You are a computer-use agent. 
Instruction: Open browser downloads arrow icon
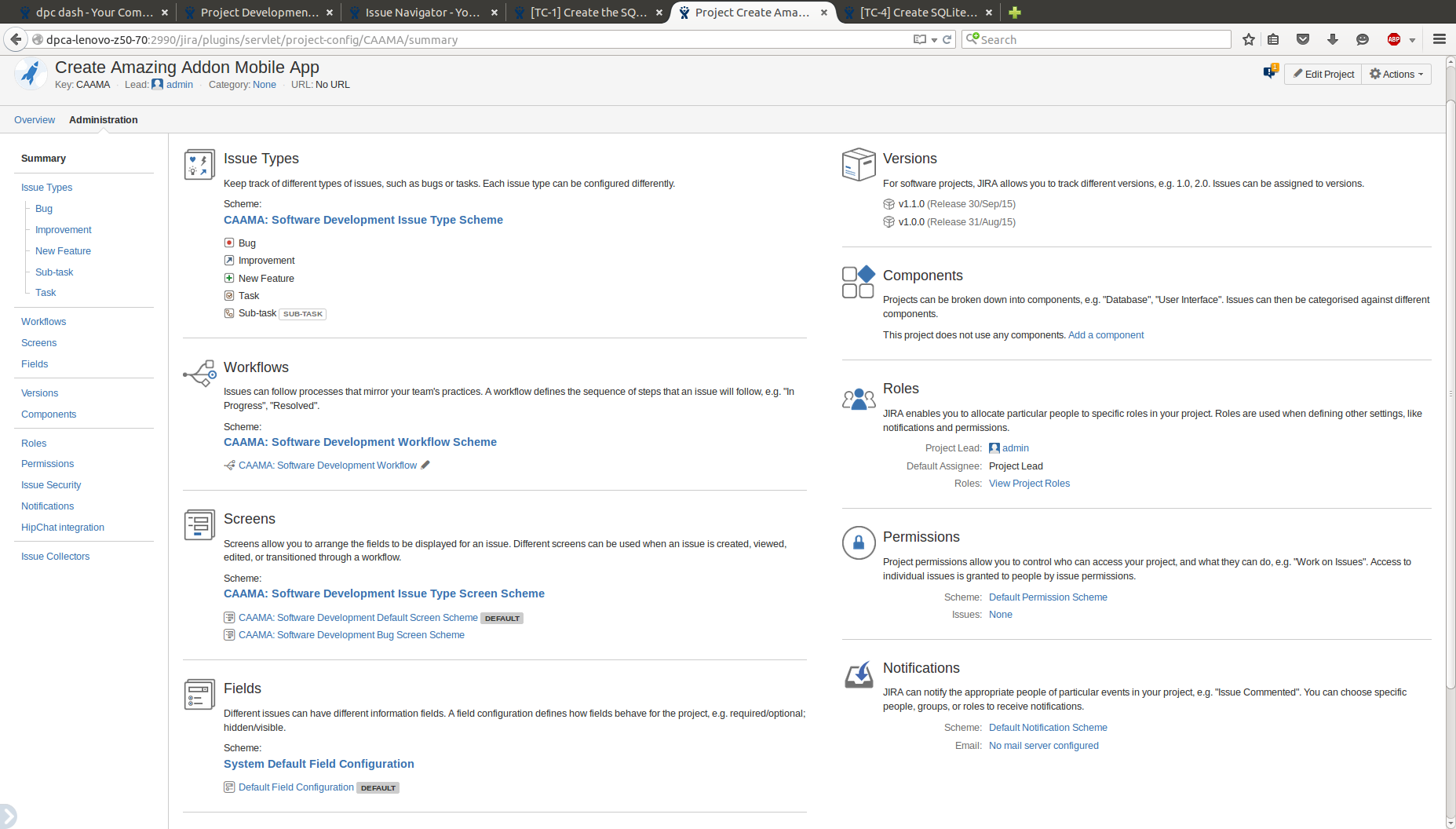click(x=1333, y=39)
